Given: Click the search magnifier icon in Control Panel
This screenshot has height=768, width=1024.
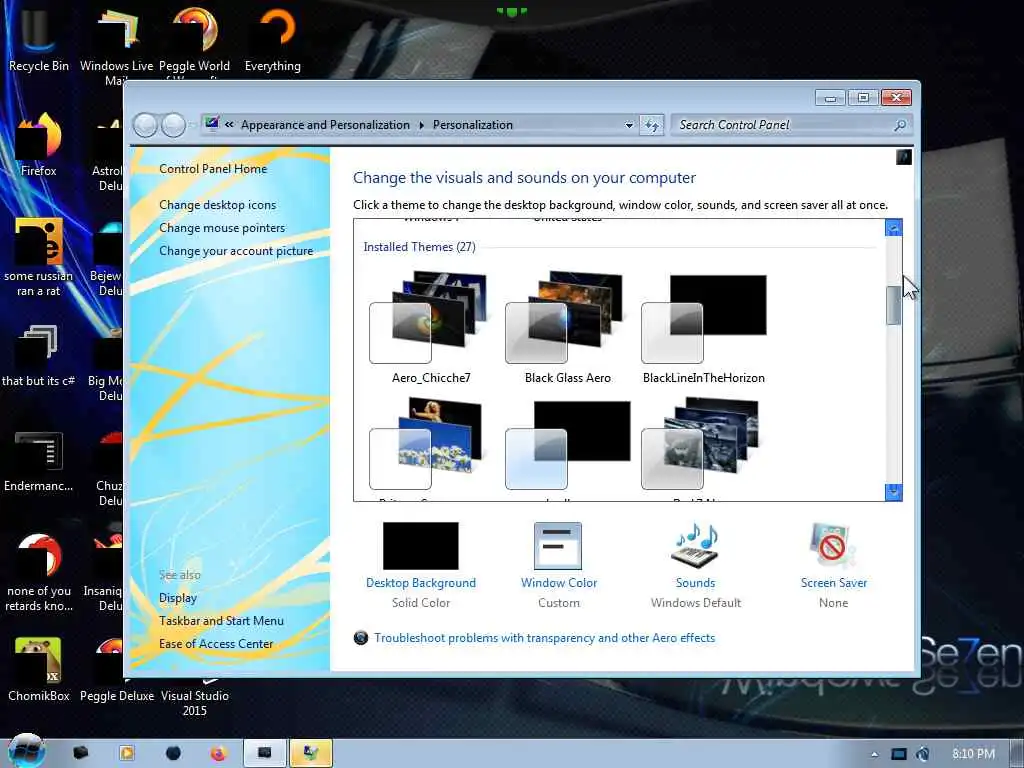Looking at the screenshot, I should (900, 125).
